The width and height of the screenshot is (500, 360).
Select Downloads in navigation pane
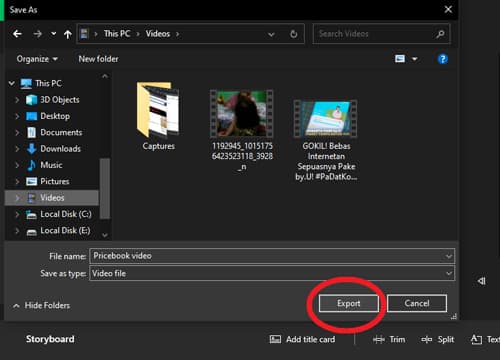click(60, 149)
